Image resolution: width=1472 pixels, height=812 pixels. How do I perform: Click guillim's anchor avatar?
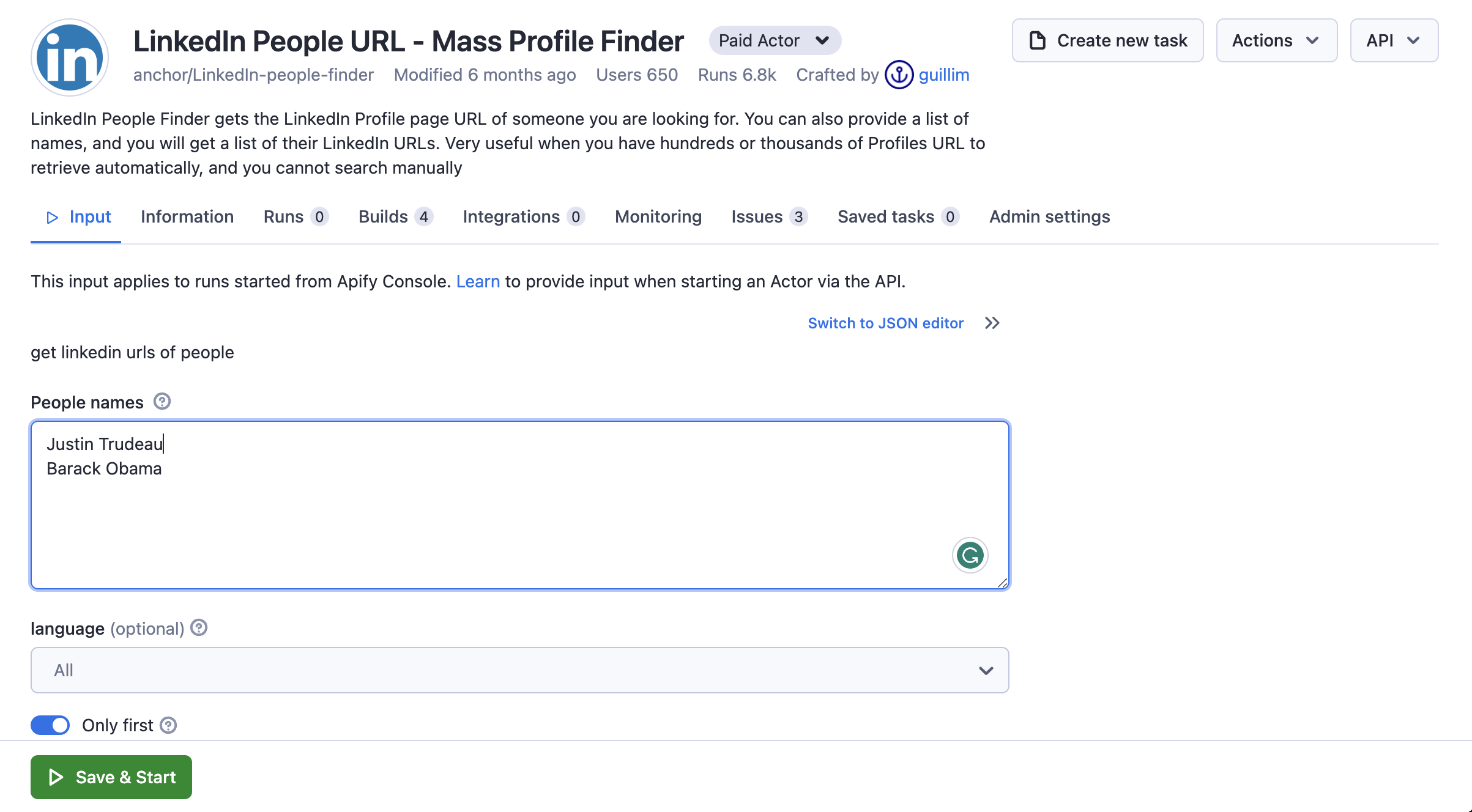(x=899, y=75)
